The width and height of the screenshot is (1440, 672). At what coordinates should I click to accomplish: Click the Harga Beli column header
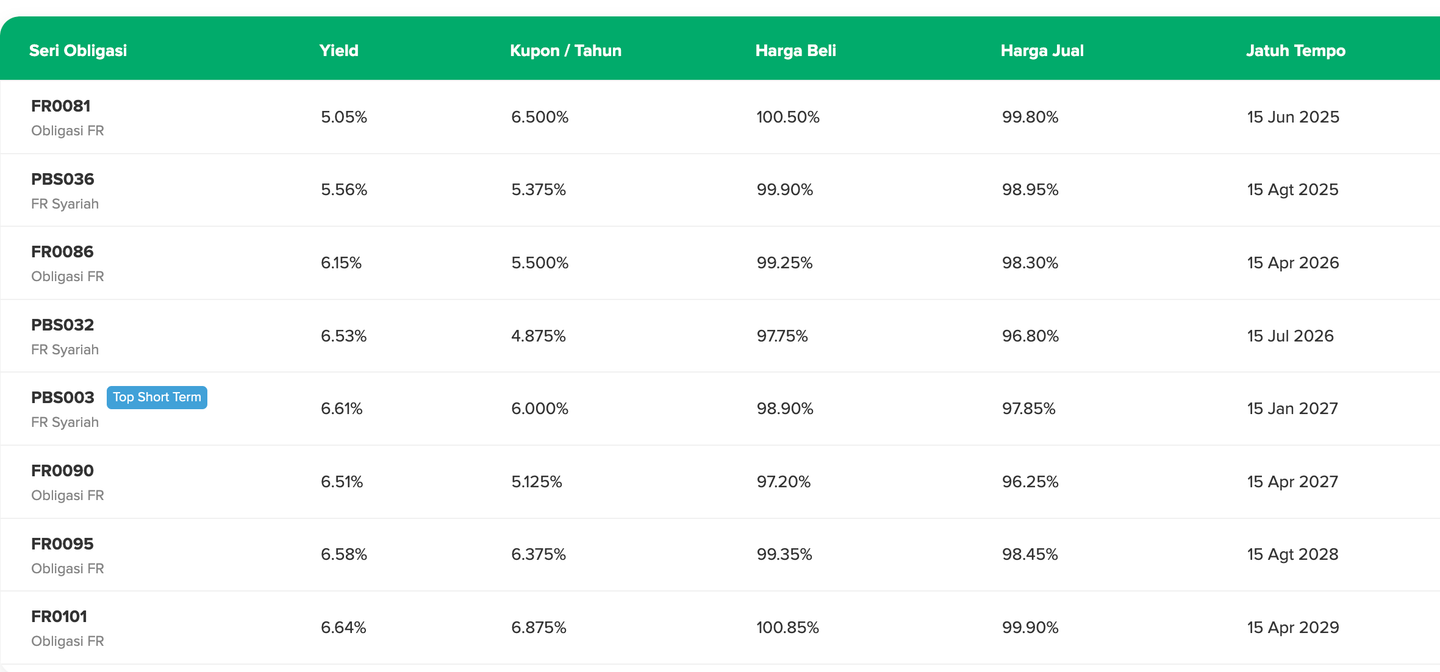tap(795, 50)
